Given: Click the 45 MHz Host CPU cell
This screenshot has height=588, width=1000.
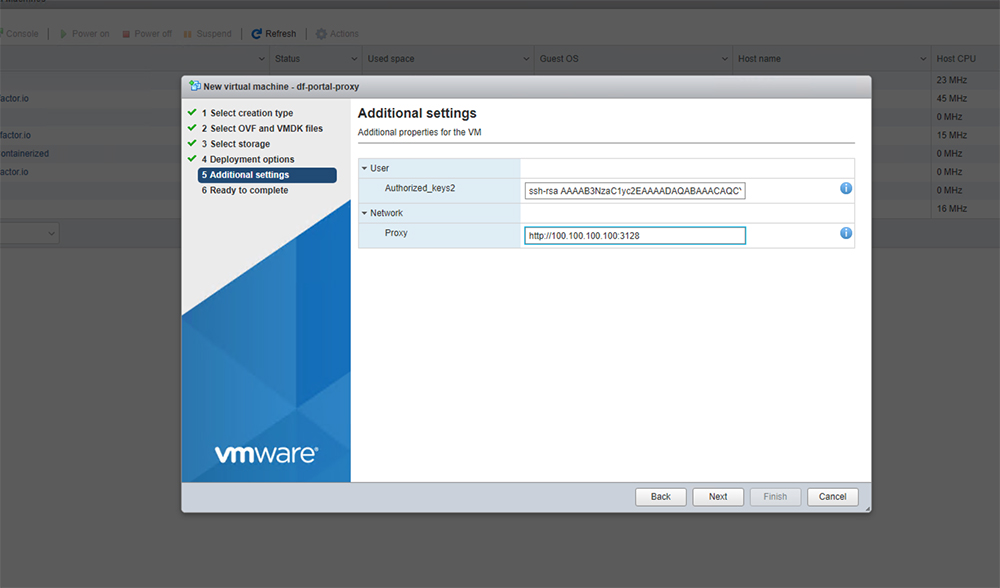Looking at the screenshot, I should coord(952,98).
